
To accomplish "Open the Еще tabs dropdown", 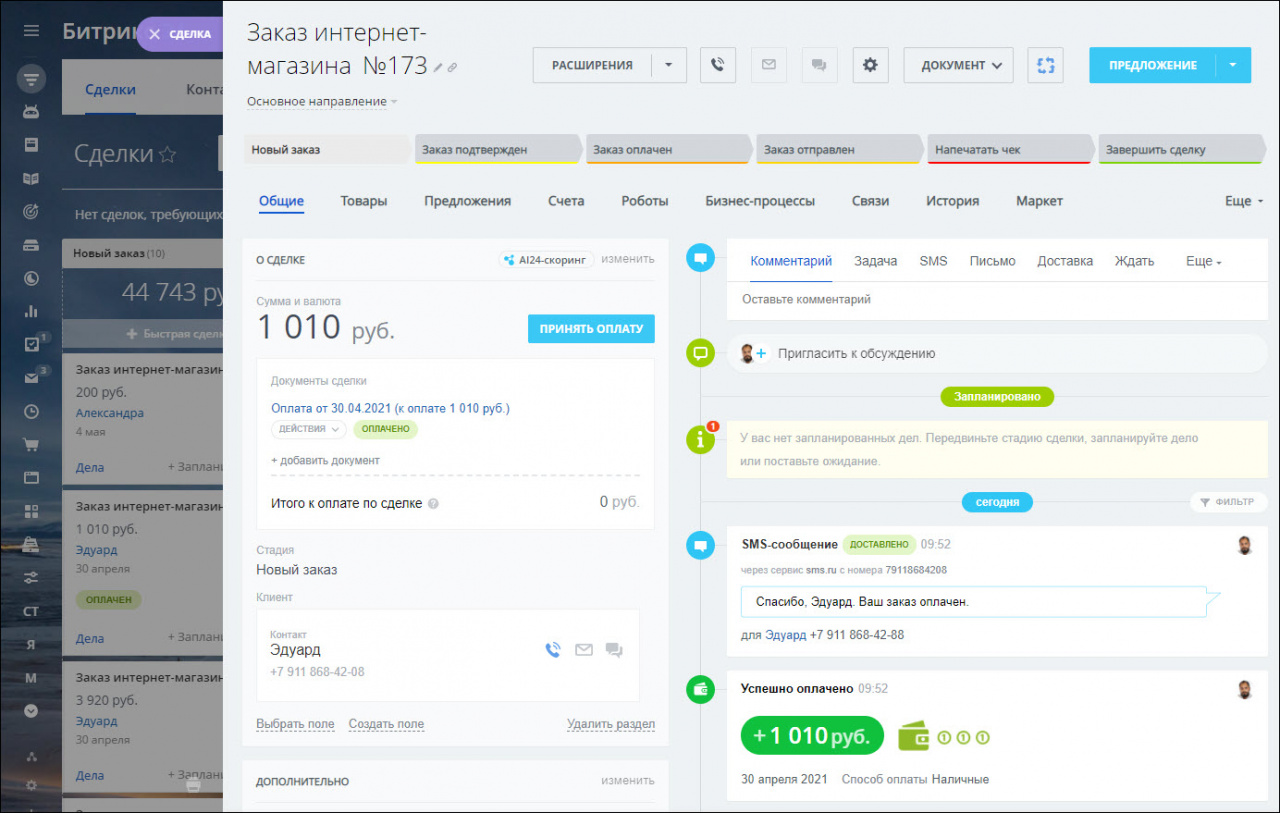I will pos(1244,201).
